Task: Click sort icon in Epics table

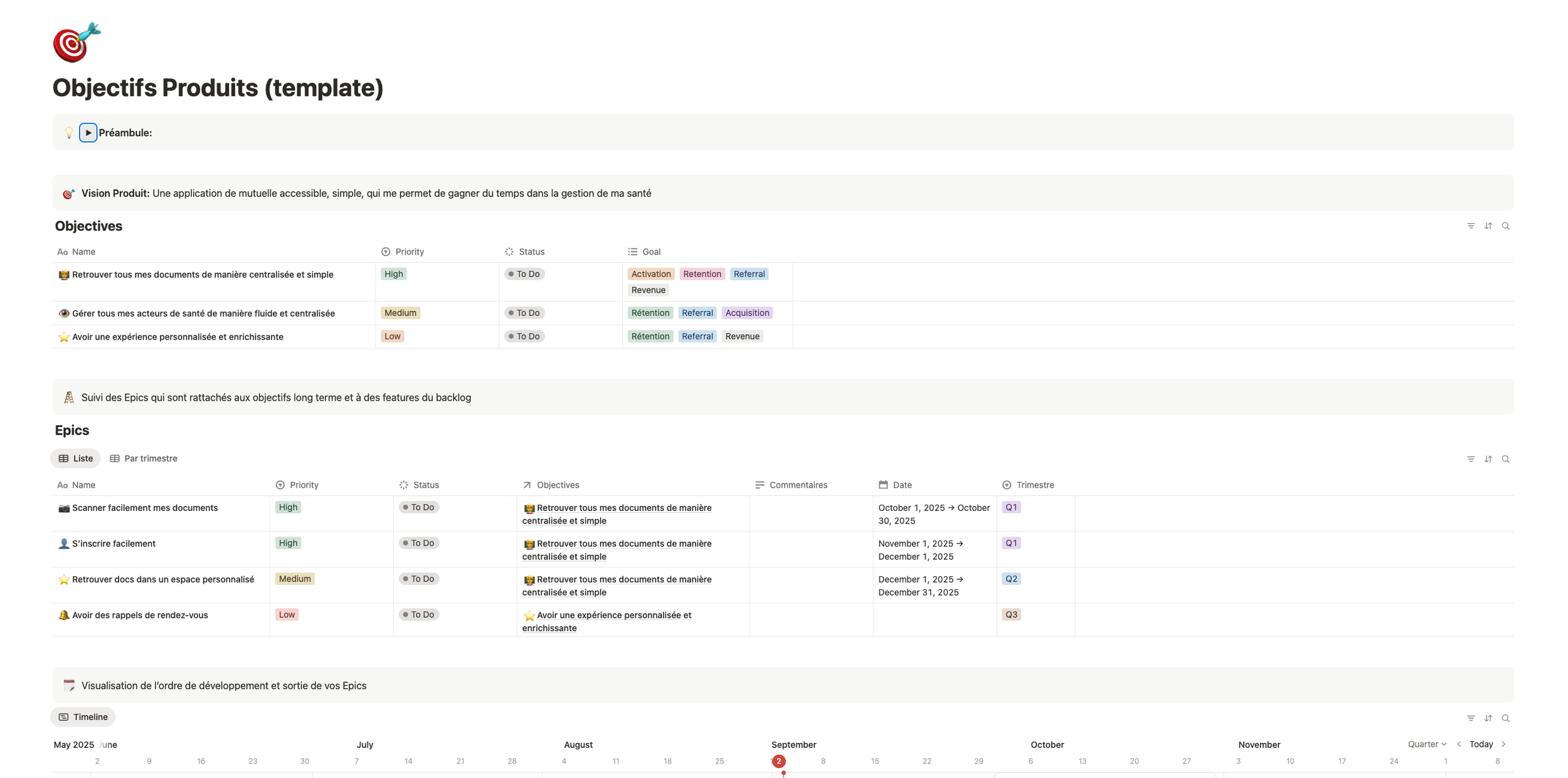Action: click(x=1488, y=459)
